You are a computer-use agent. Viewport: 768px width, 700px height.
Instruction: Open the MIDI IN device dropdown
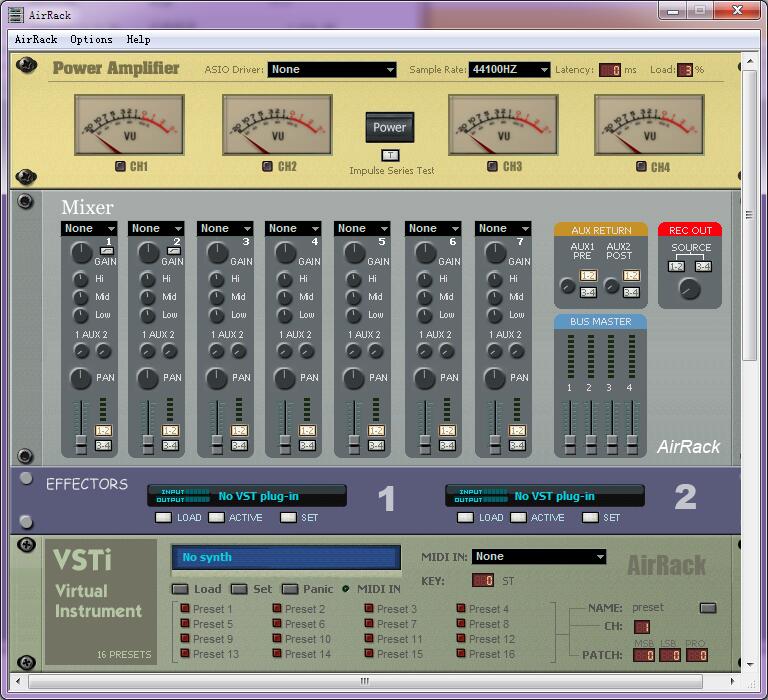click(539, 557)
